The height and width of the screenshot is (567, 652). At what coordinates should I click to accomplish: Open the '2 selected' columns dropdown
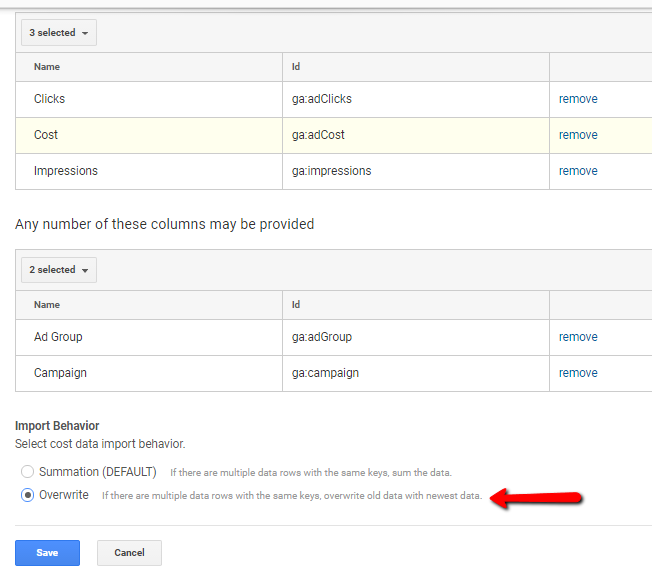59,270
